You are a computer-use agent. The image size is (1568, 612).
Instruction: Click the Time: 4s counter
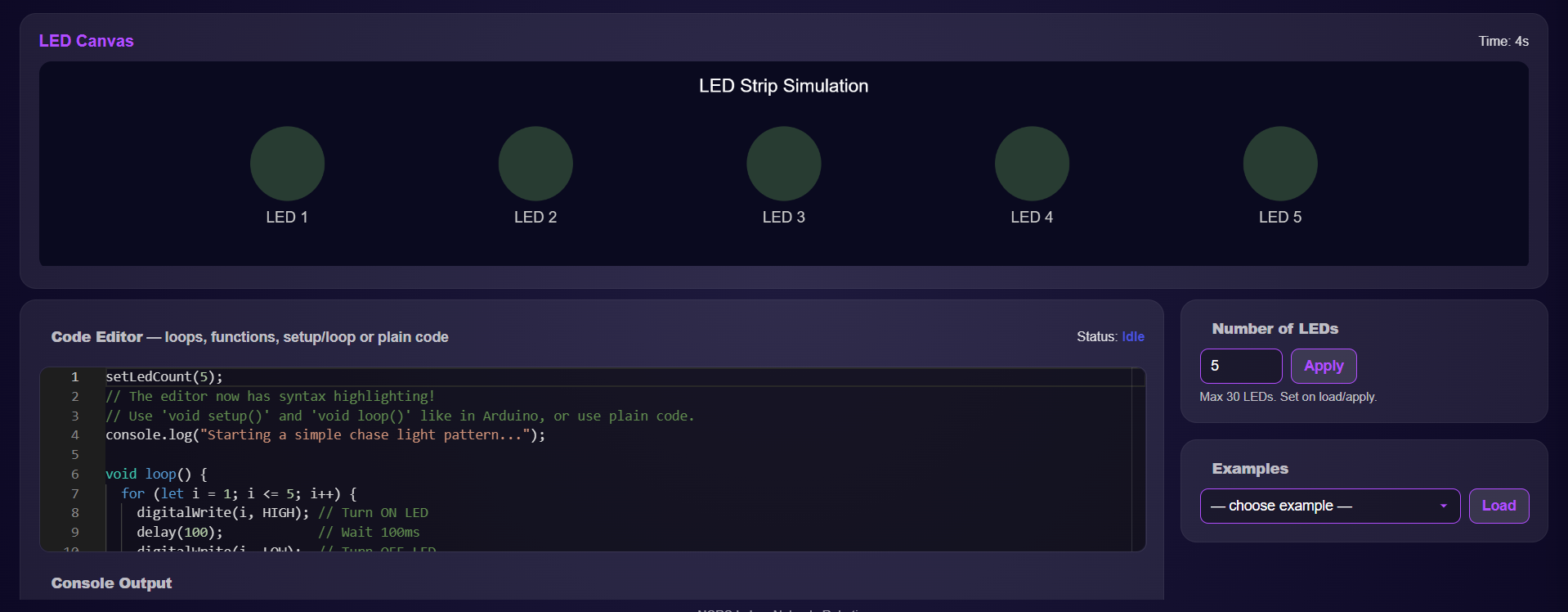click(1503, 41)
